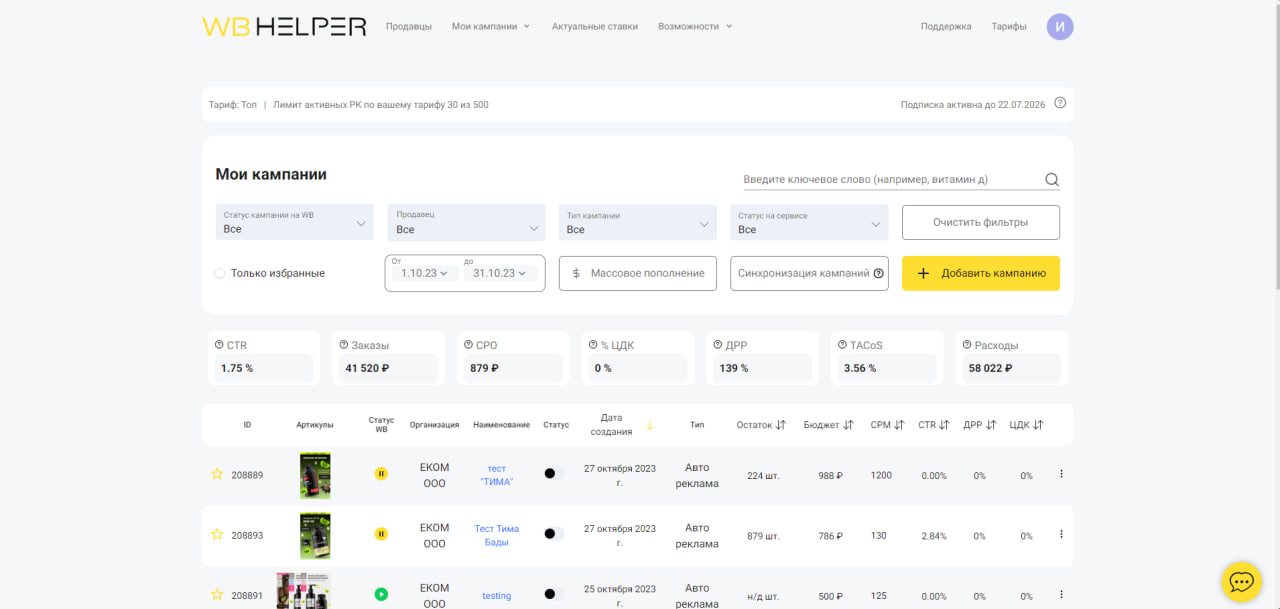
Task: Open the yellow chat support bubble
Action: coord(1241,581)
